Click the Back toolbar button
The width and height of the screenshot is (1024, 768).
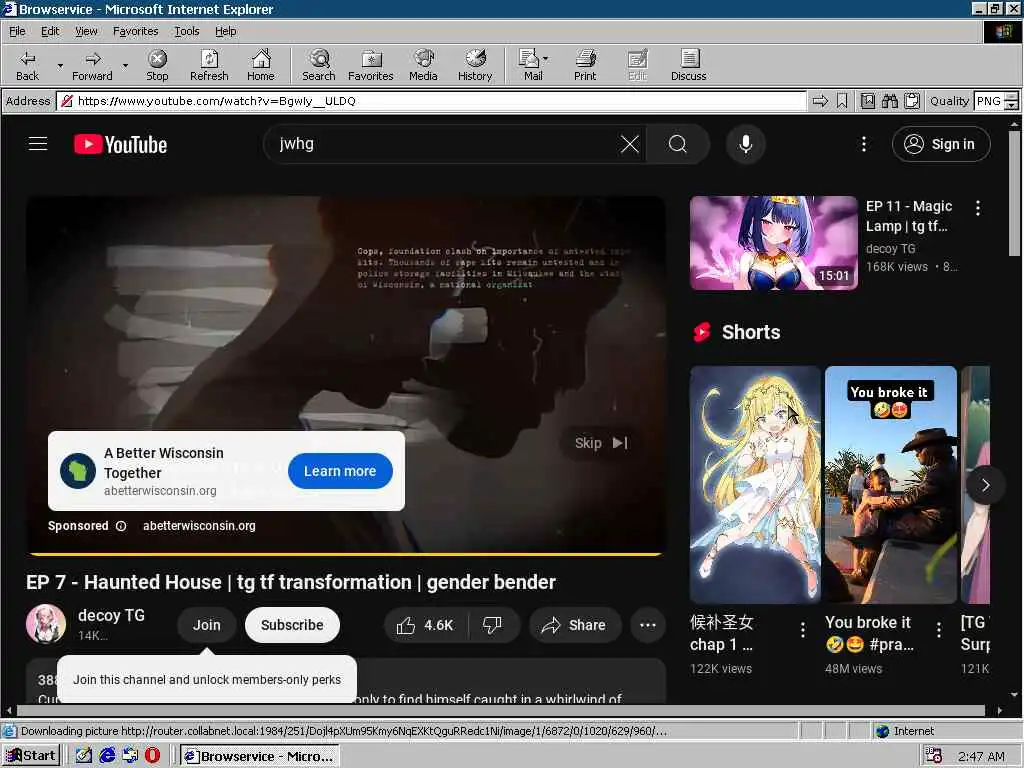click(x=27, y=65)
